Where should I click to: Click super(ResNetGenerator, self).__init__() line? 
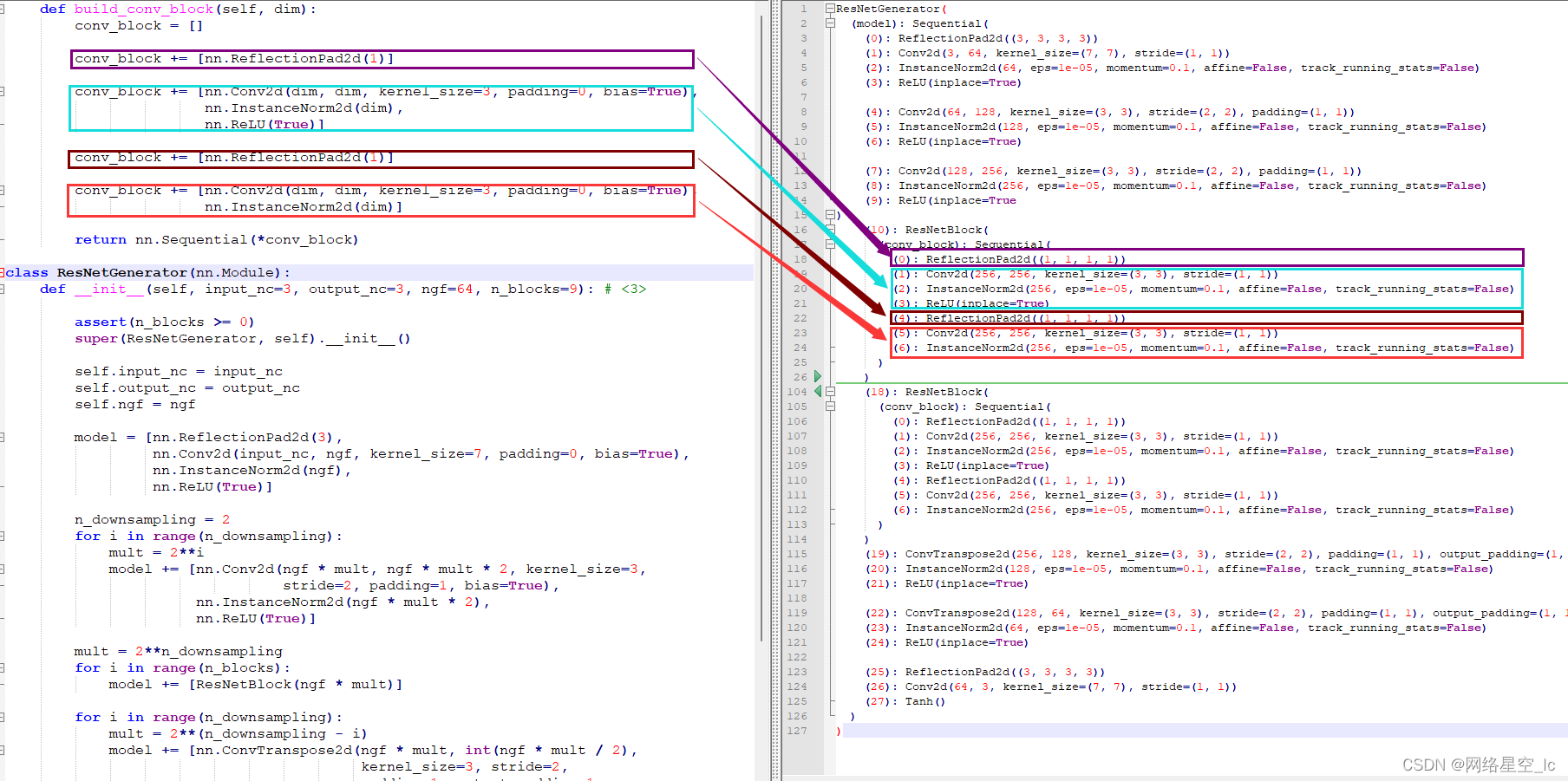click(243, 338)
